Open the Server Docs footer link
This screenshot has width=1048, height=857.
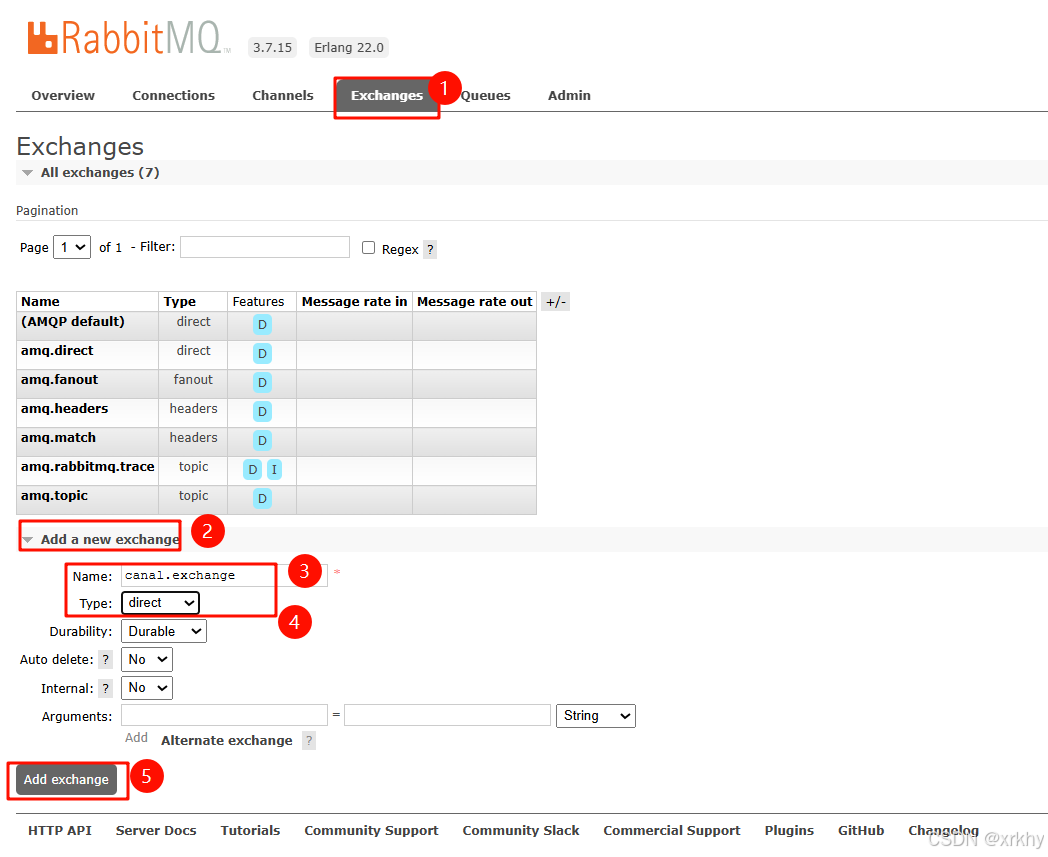pyautogui.click(x=156, y=830)
